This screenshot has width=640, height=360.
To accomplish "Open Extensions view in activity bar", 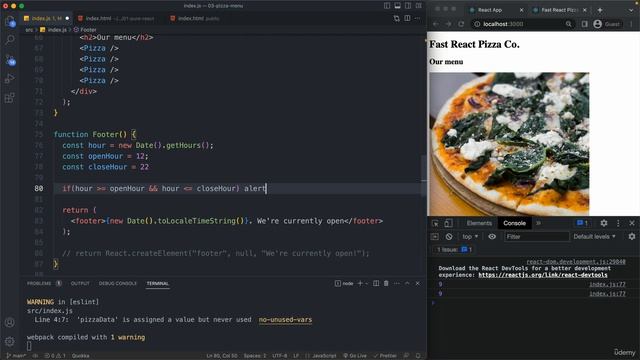I will [x=10, y=98].
